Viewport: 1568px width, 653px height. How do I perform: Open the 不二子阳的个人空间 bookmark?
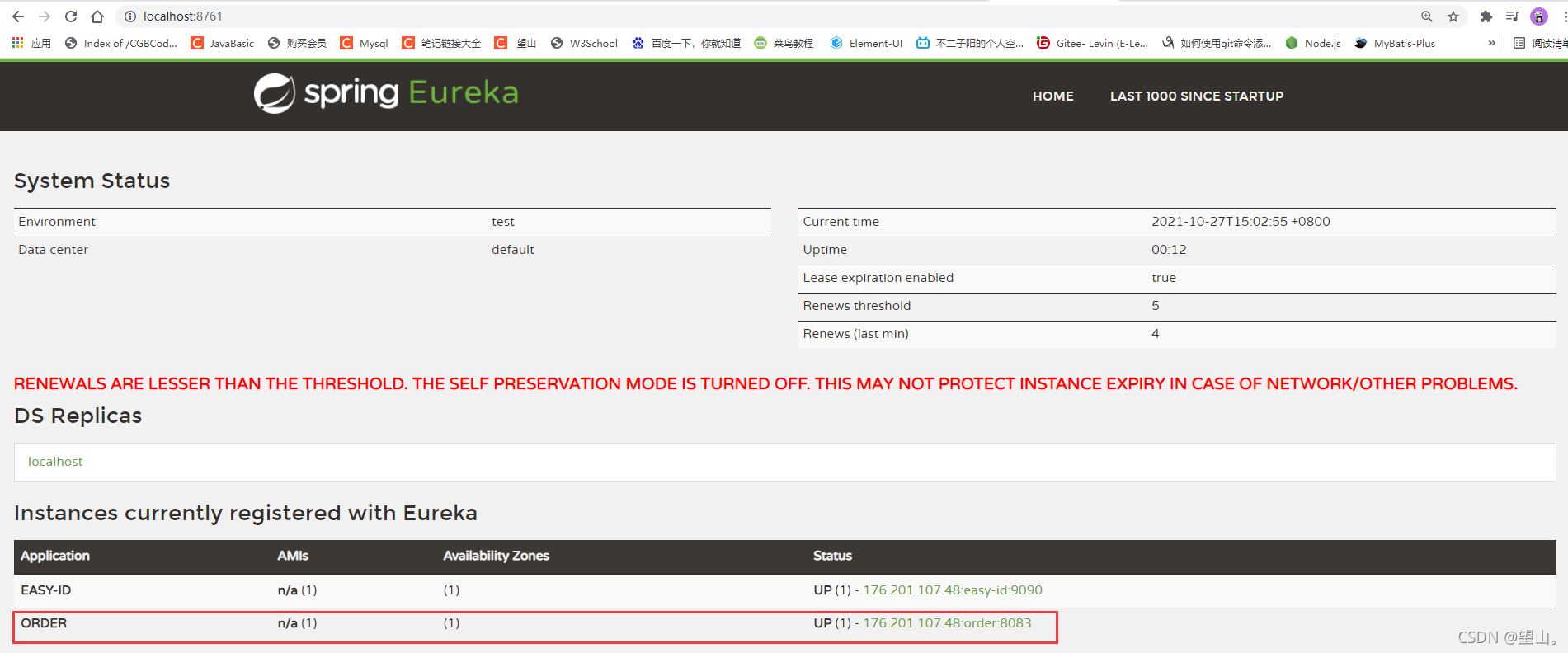pos(970,43)
